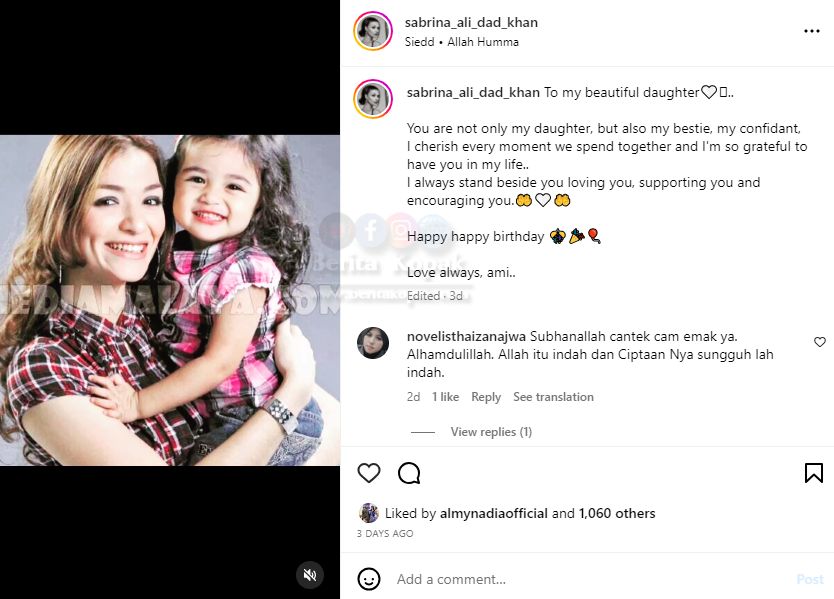
Task: Open the Siedd Allah Humma audio link
Action: (x=462, y=42)
